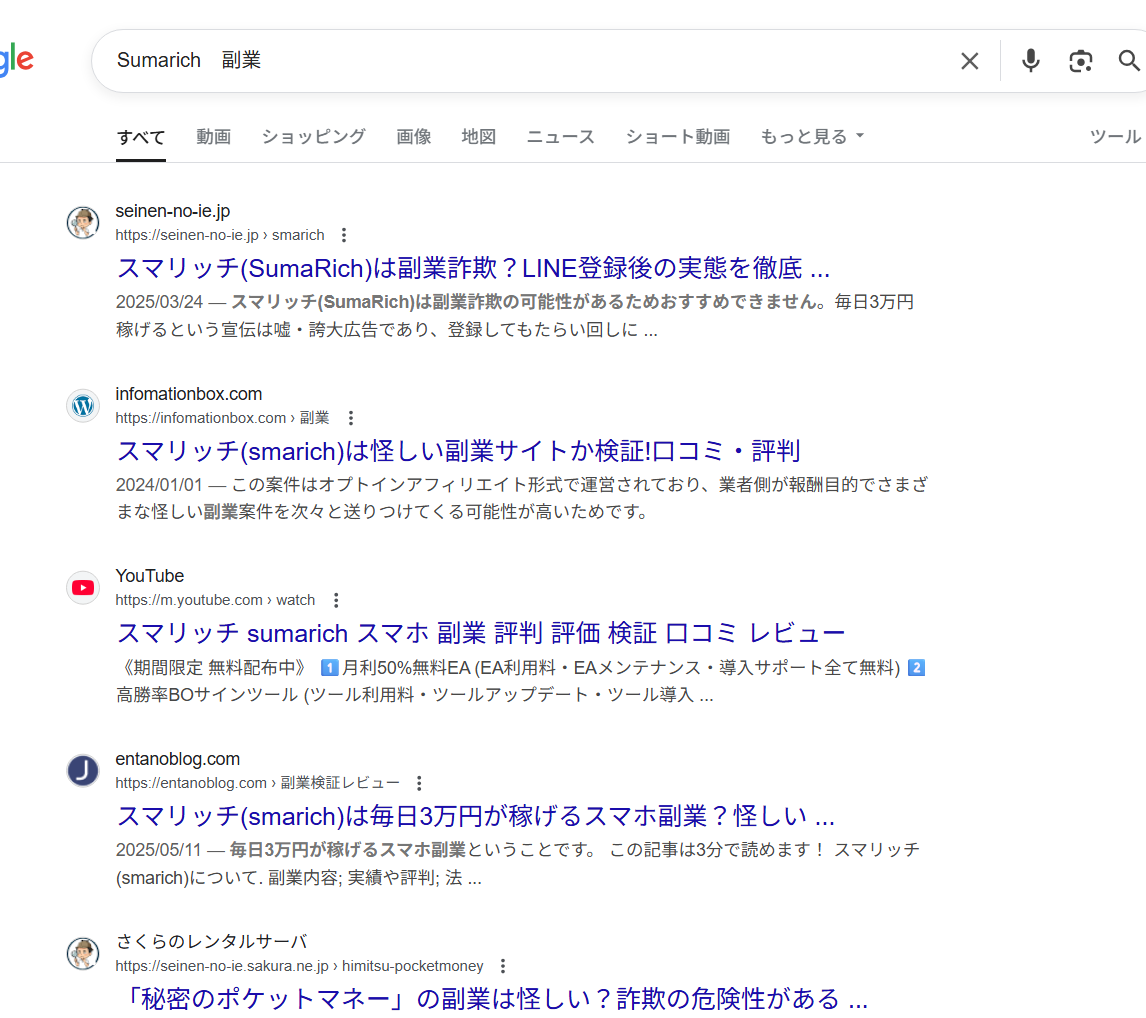Open three-dot menu for entanoblog.com result
The image size is (1146, 1018).
419,783
